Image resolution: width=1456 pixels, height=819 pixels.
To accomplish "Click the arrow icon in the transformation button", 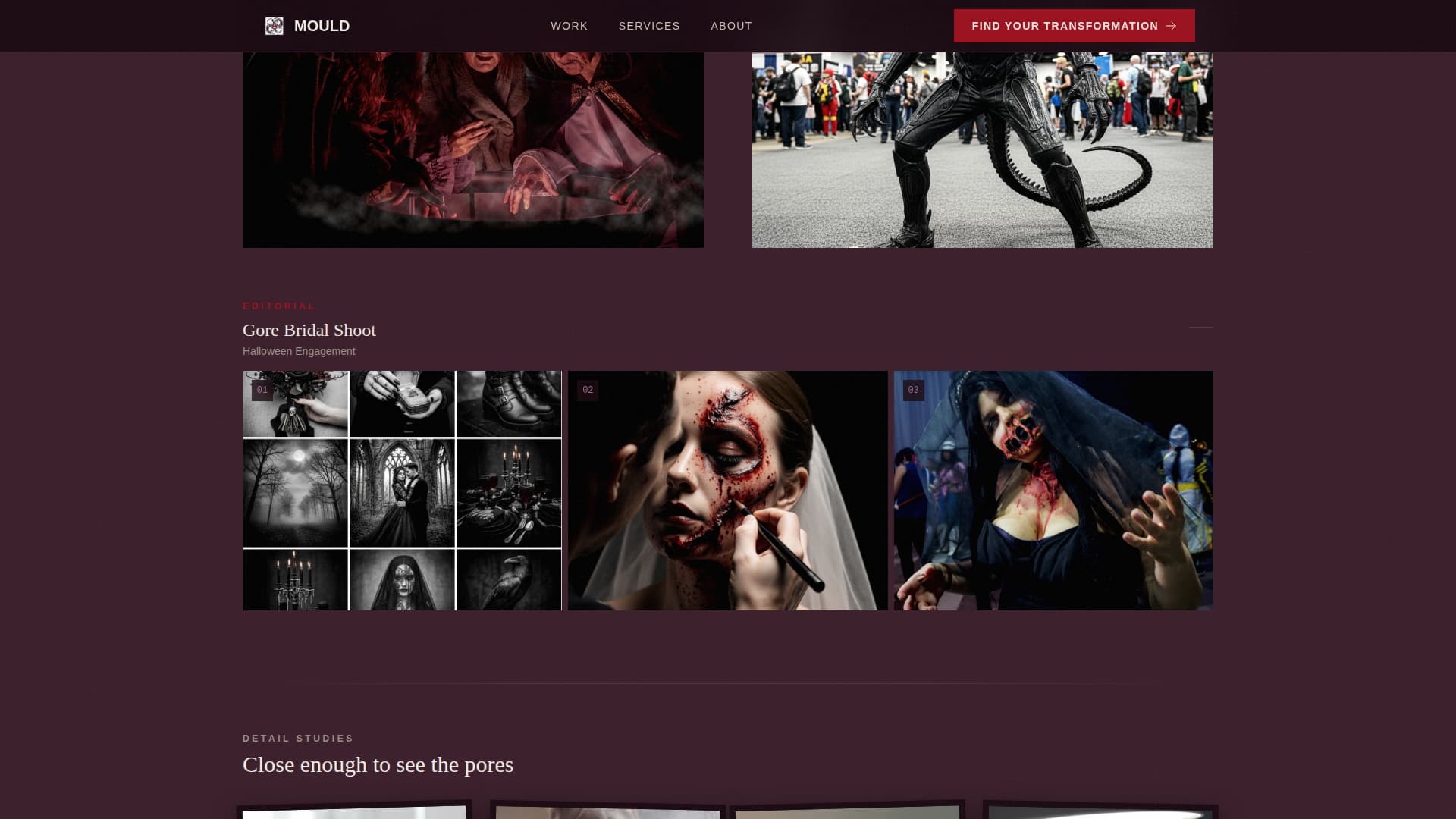I will 1171,25.
